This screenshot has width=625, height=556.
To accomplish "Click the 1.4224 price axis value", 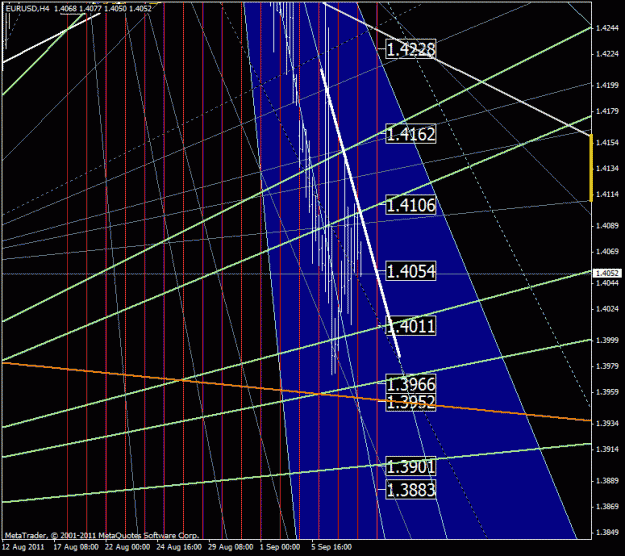I will [x=607, y=54].
